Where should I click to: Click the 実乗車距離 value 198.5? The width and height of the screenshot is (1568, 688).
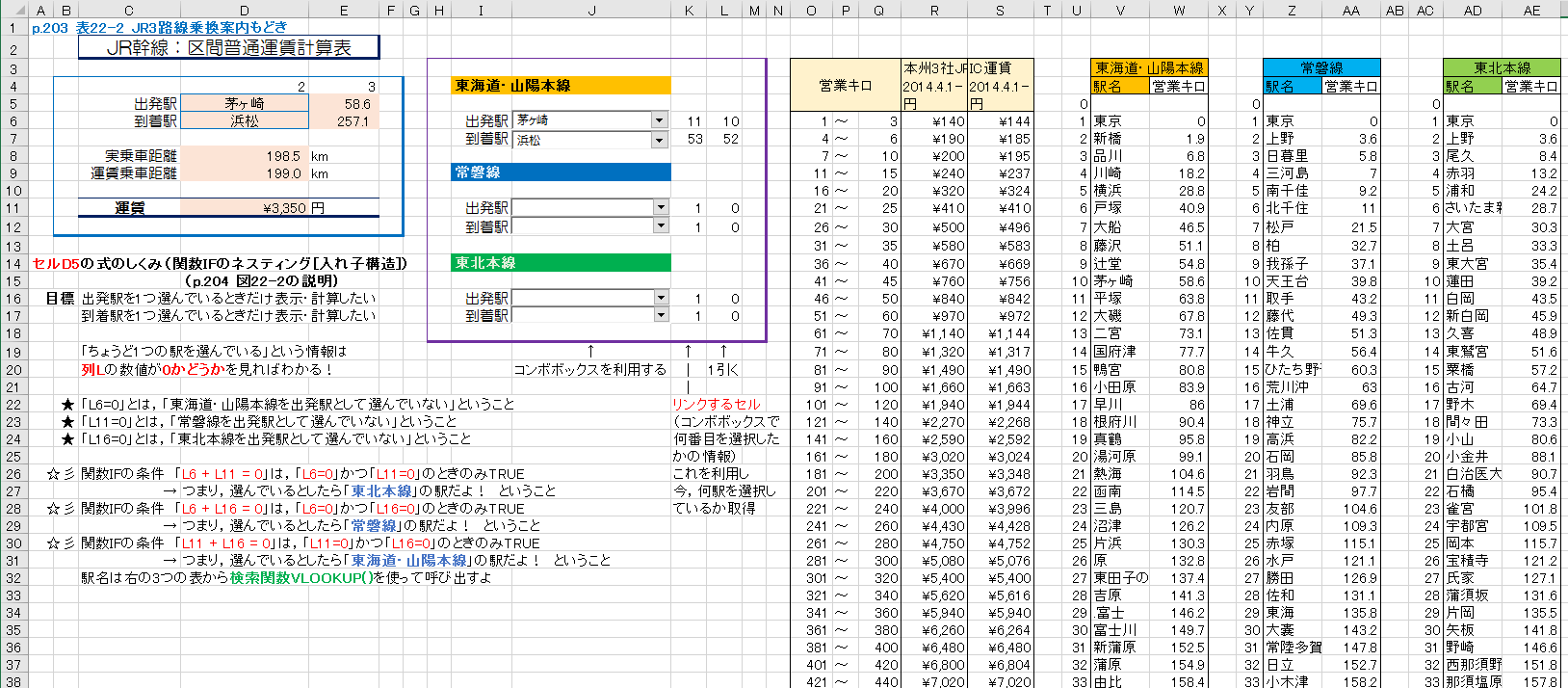pyautogui.click(x=245, y=155)
